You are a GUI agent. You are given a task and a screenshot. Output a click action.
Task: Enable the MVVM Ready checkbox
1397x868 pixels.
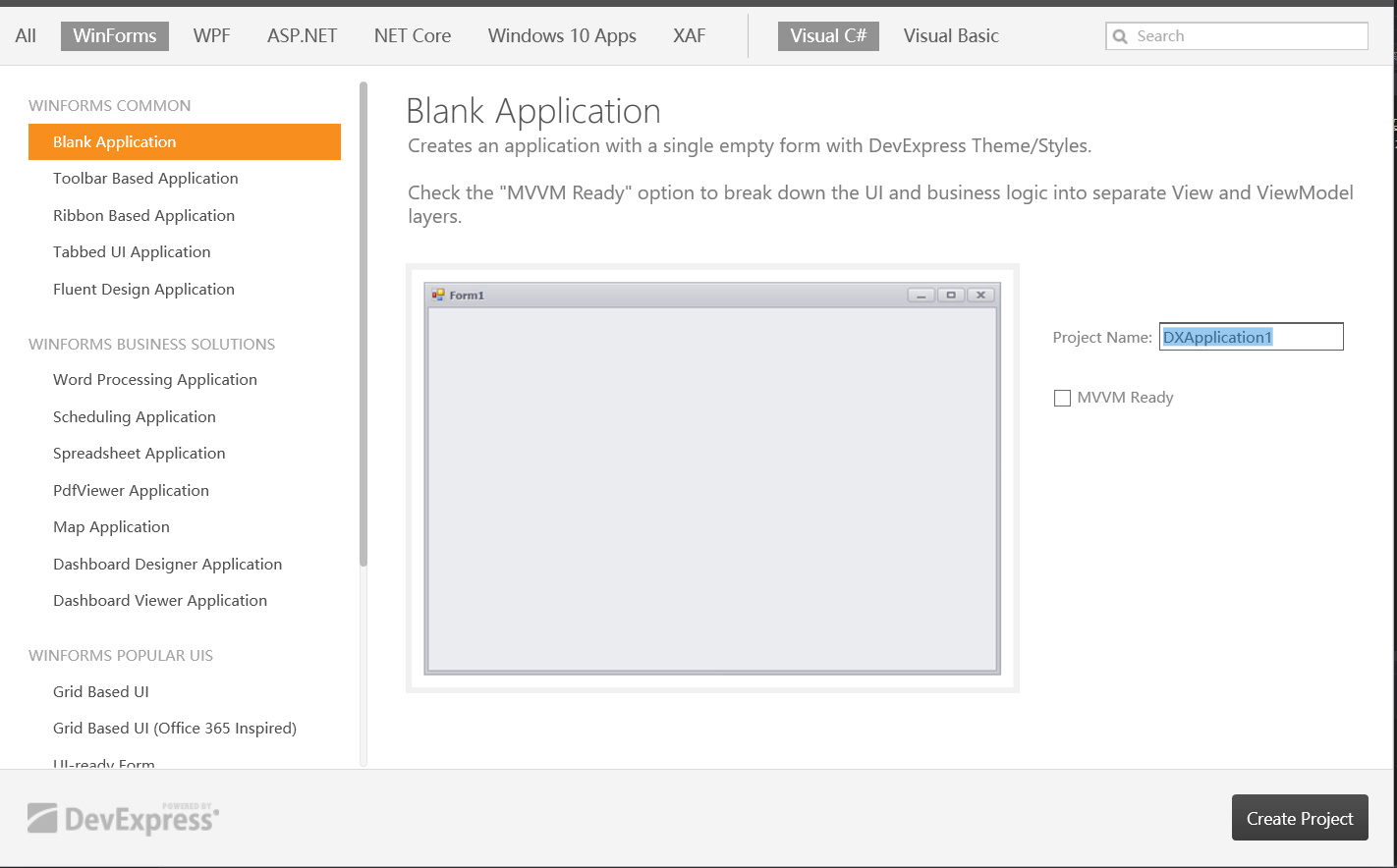pyautogui.click(x=1062, y=398)
